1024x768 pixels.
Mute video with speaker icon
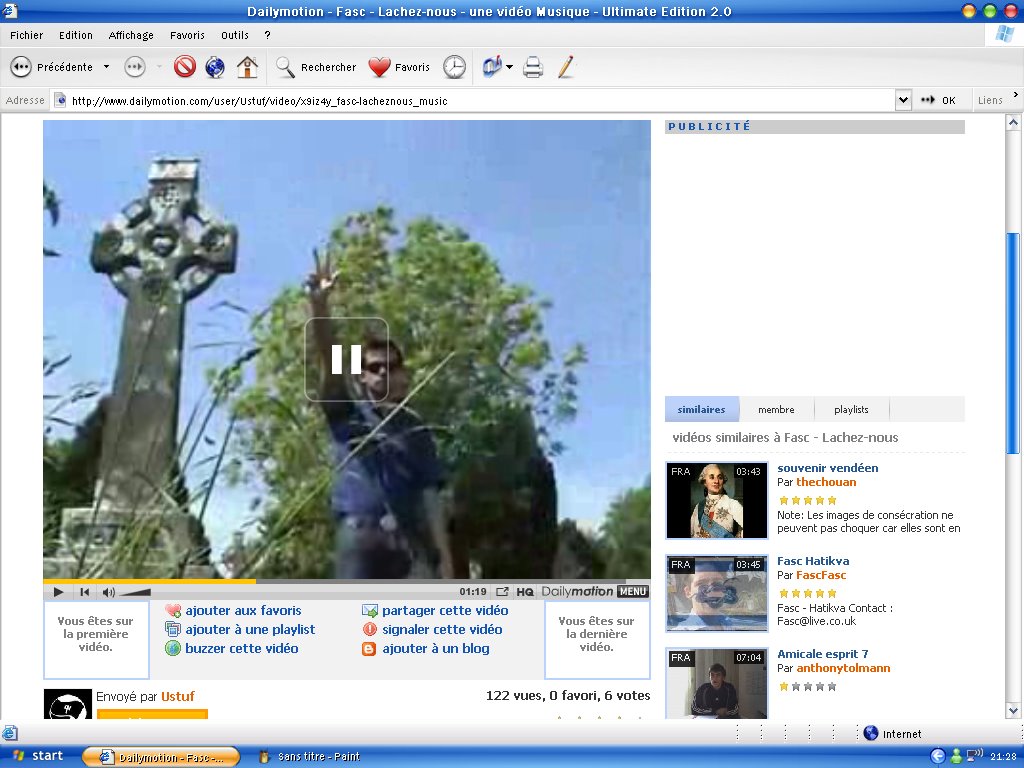(x=108, y=592)
